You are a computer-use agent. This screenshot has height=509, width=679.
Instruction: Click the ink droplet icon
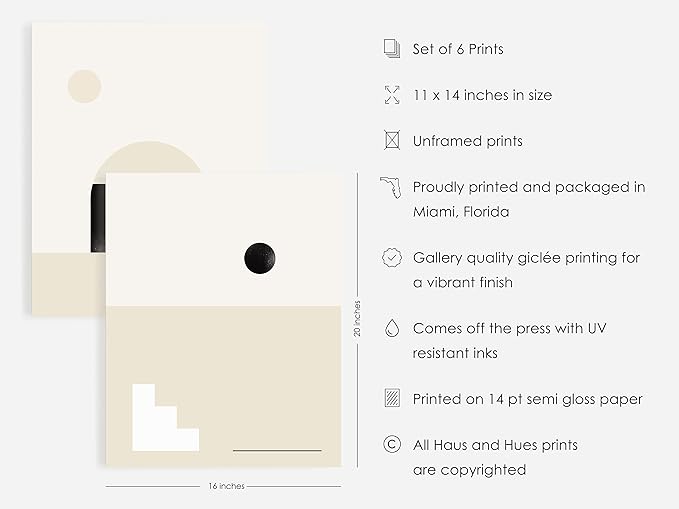[x=391, y=328]
